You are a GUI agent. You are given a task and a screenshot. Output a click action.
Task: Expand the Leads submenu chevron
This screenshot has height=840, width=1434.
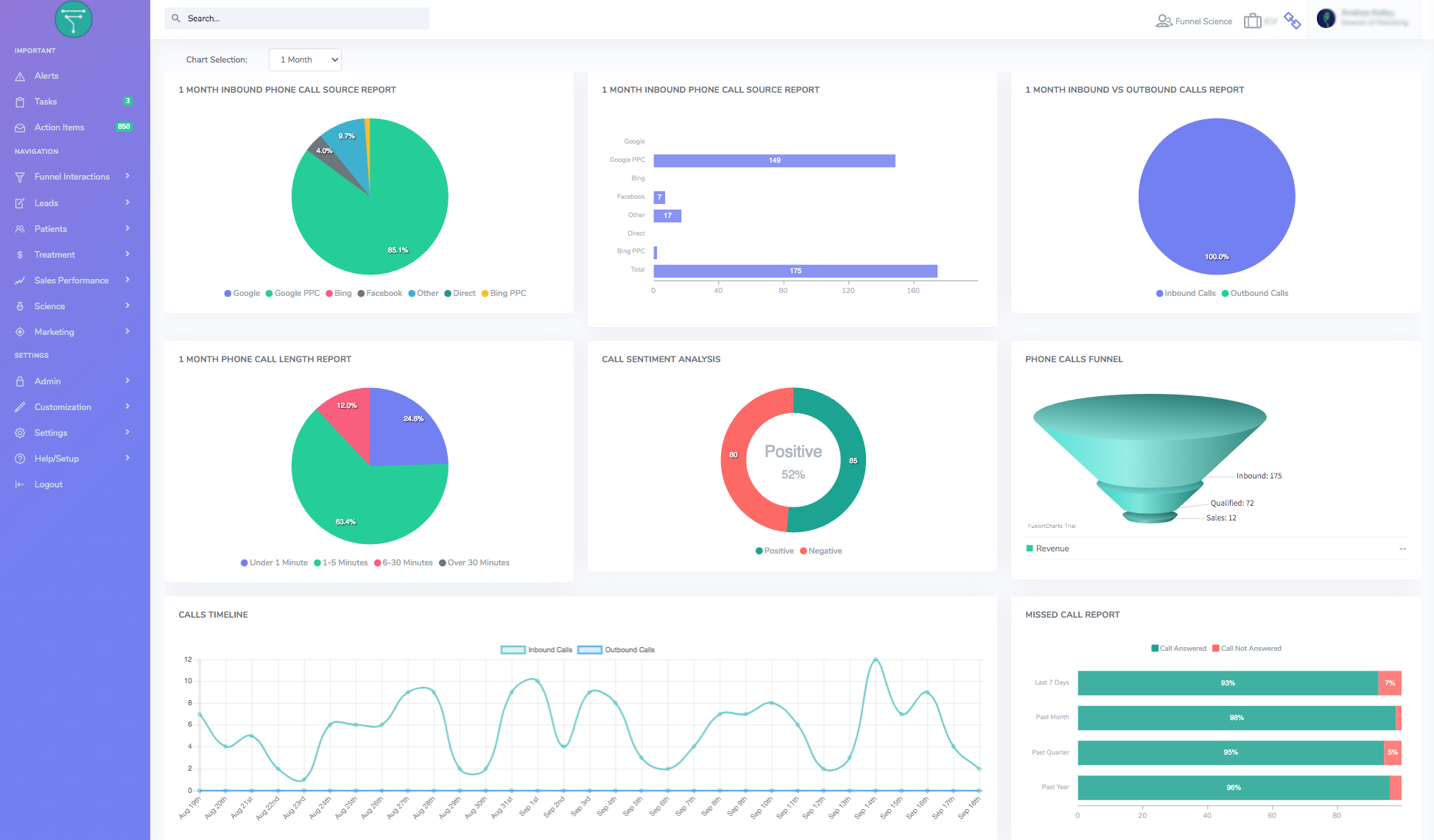point(127,202)
